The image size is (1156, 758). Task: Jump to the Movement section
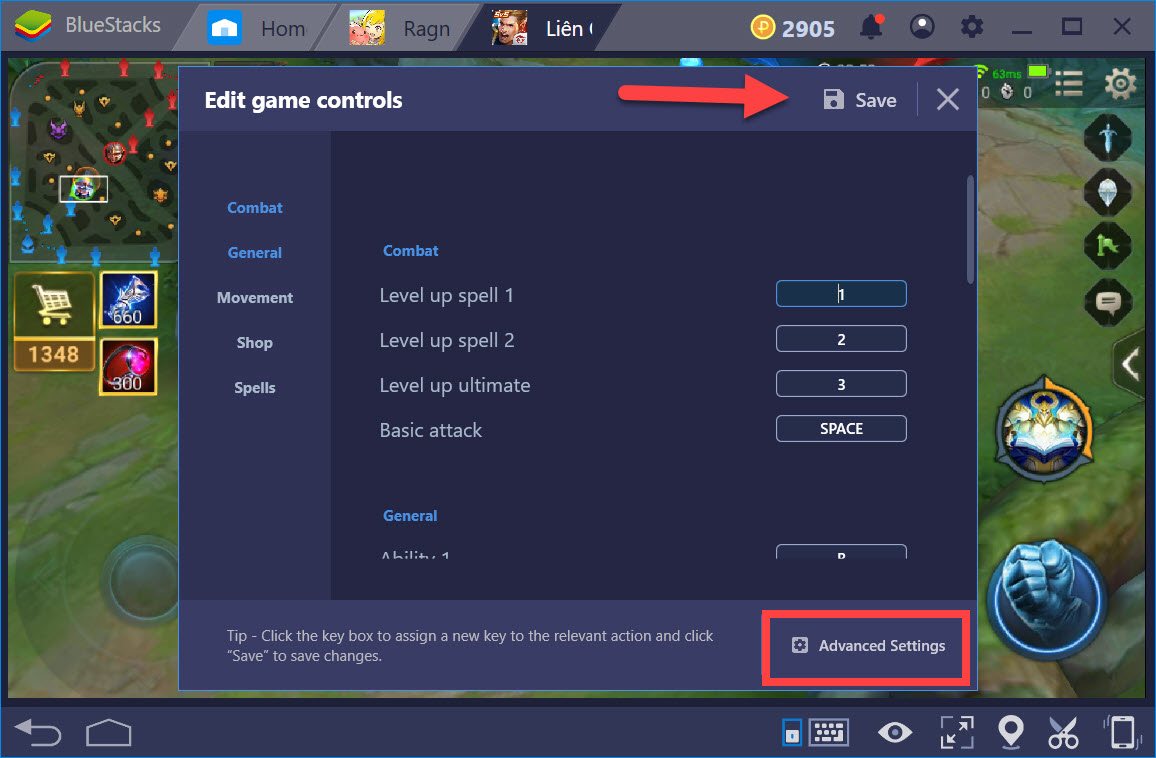(254, 298)
